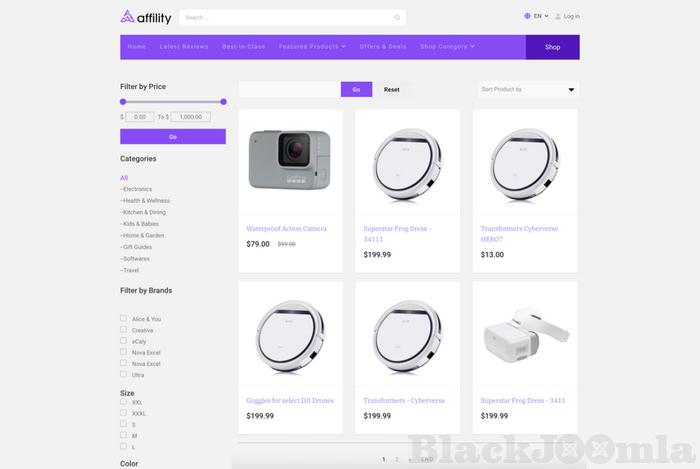Open the Waterproof Action Camera product image
This screenshot has height=469, width=700.
tap(290, 160)
